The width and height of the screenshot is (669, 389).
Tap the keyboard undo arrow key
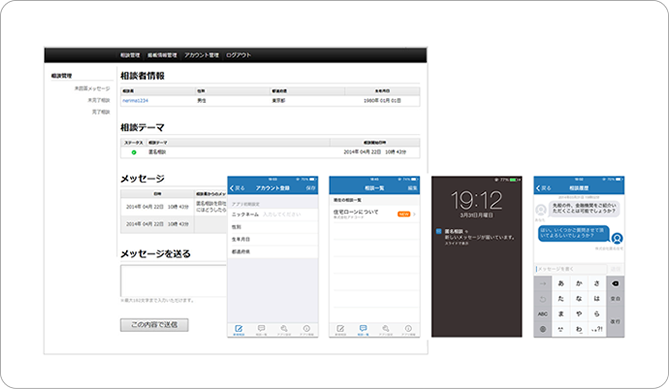point(543,299)
